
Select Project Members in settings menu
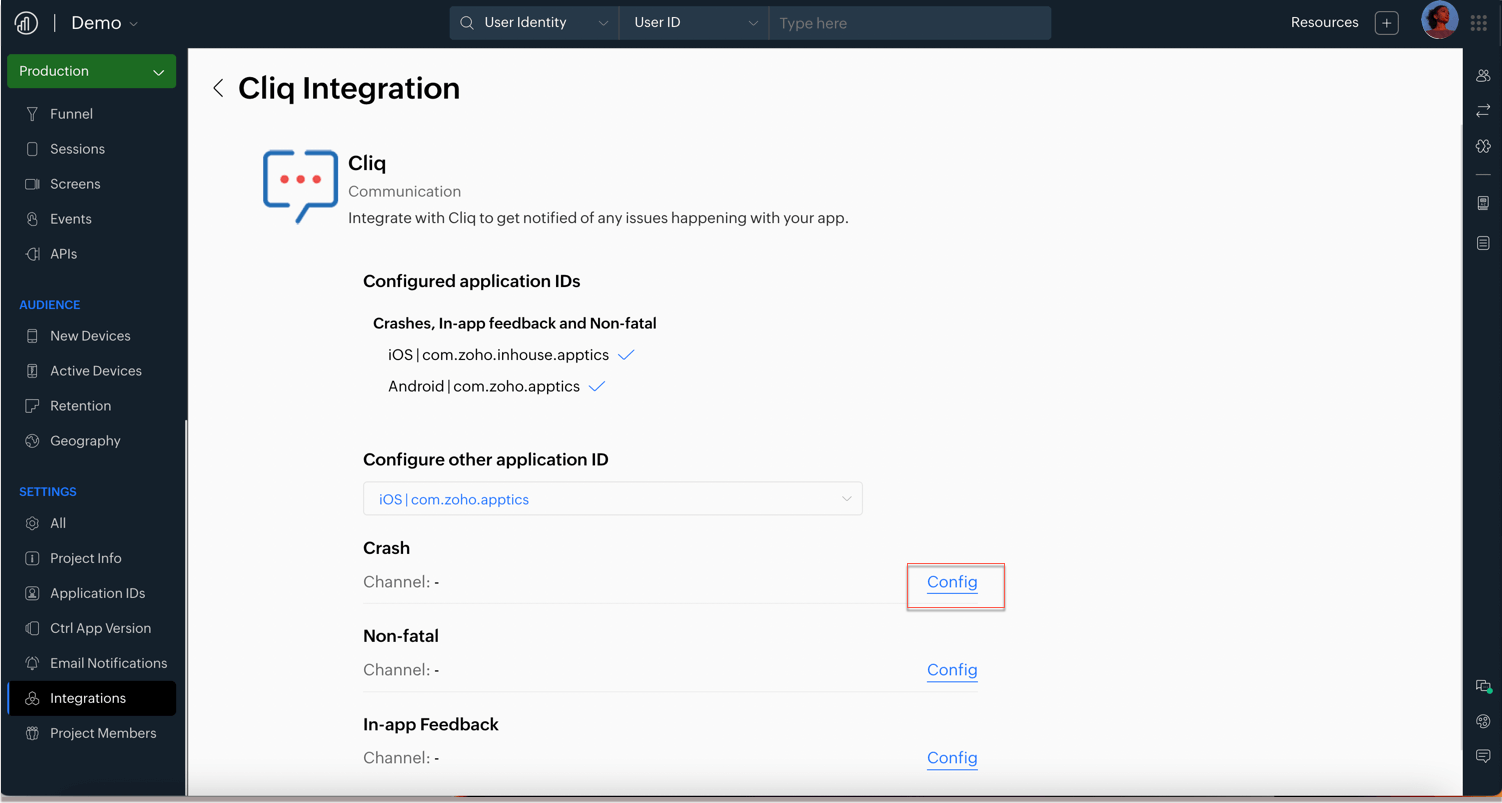pyautogui.click(x=103, y=733)
